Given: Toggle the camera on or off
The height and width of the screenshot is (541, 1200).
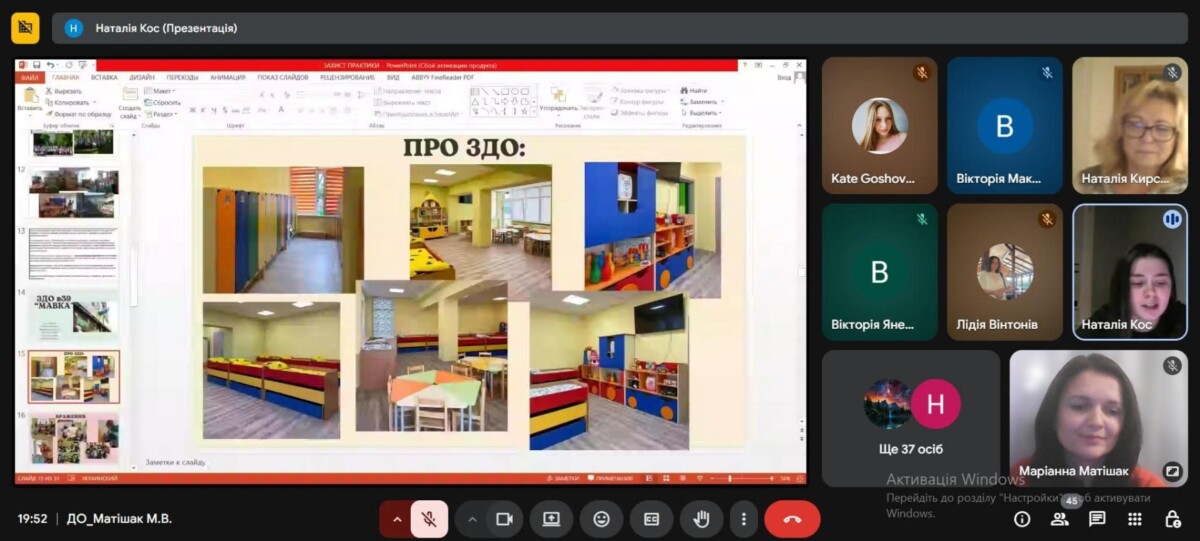Looking at the screenshot, I should [504, 519].
